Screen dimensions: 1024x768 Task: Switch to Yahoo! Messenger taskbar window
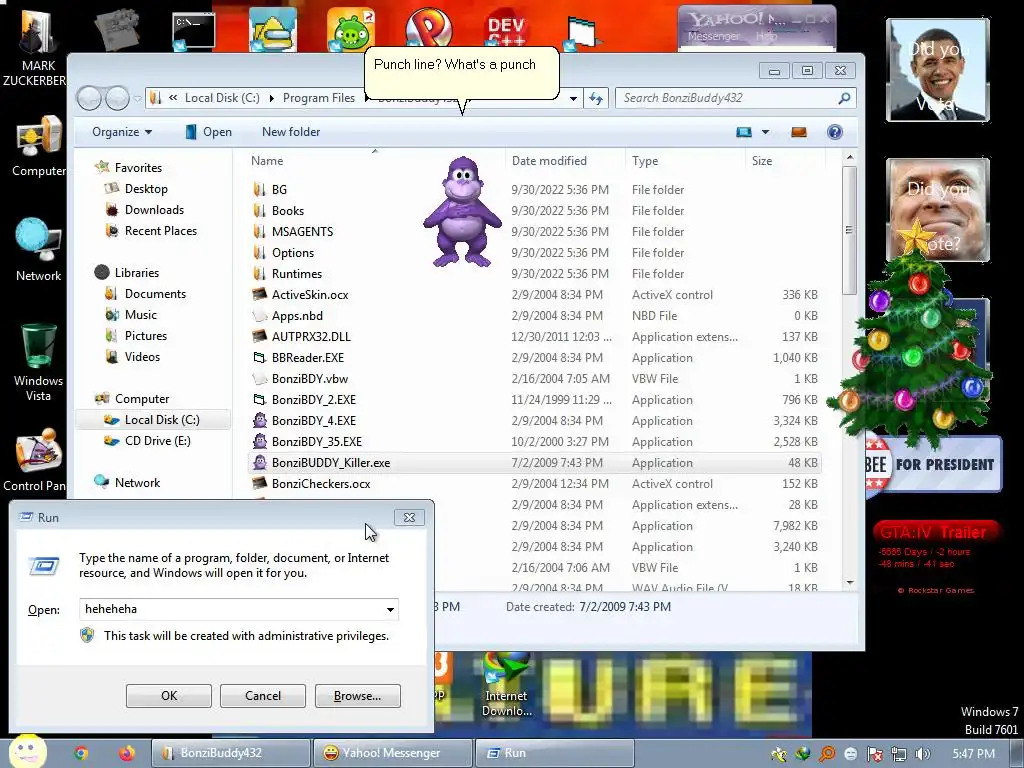click(392, 753)
